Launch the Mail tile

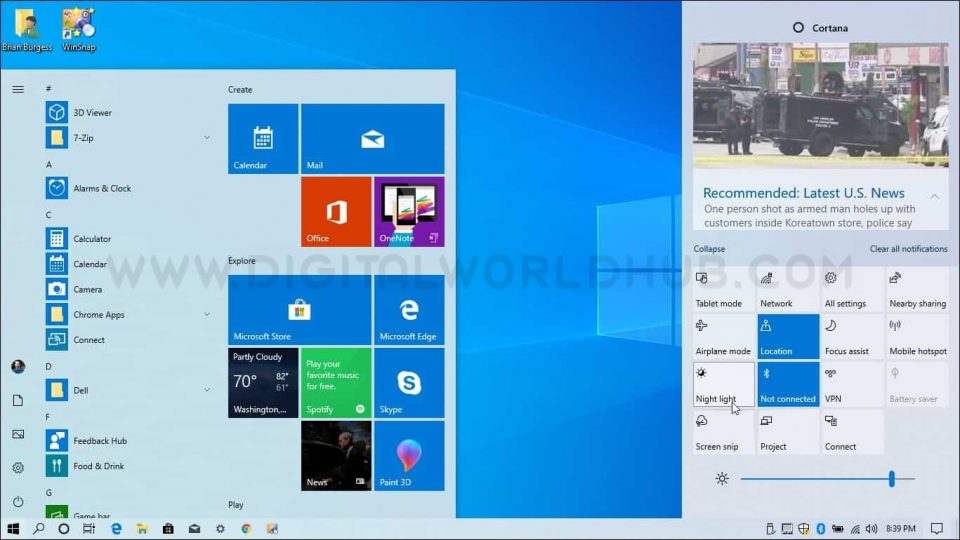pos(372,139)
